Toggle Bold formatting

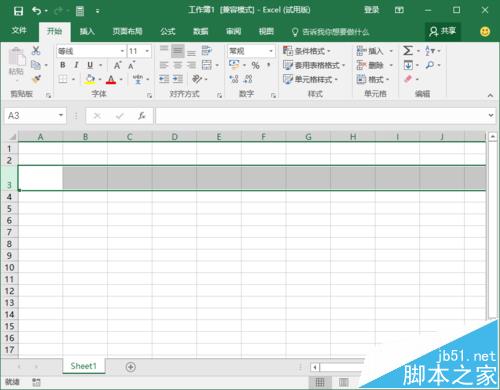pyautogui.click(x=63, y=65)
